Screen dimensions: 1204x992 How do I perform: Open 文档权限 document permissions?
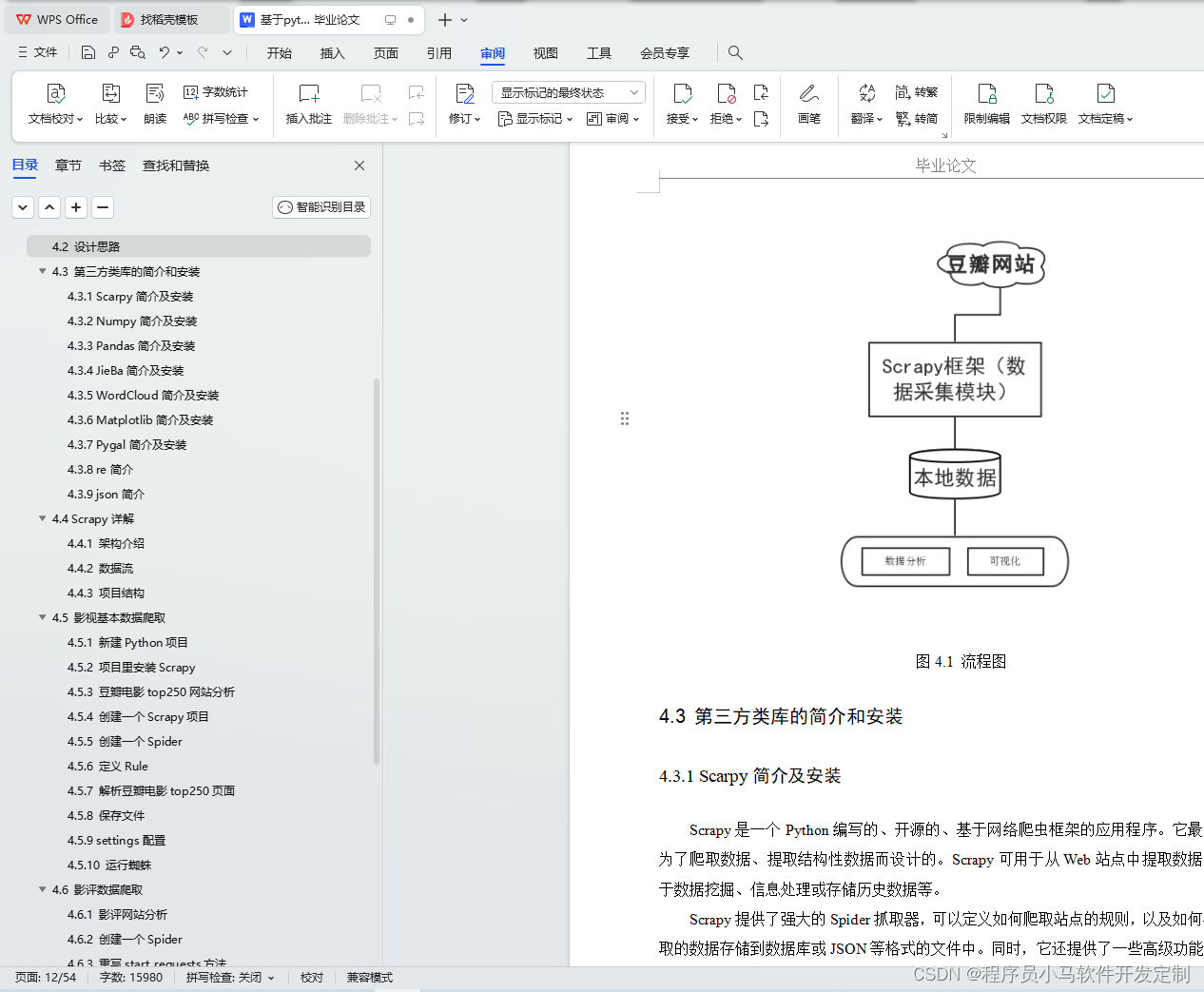tap(1043, 105)
